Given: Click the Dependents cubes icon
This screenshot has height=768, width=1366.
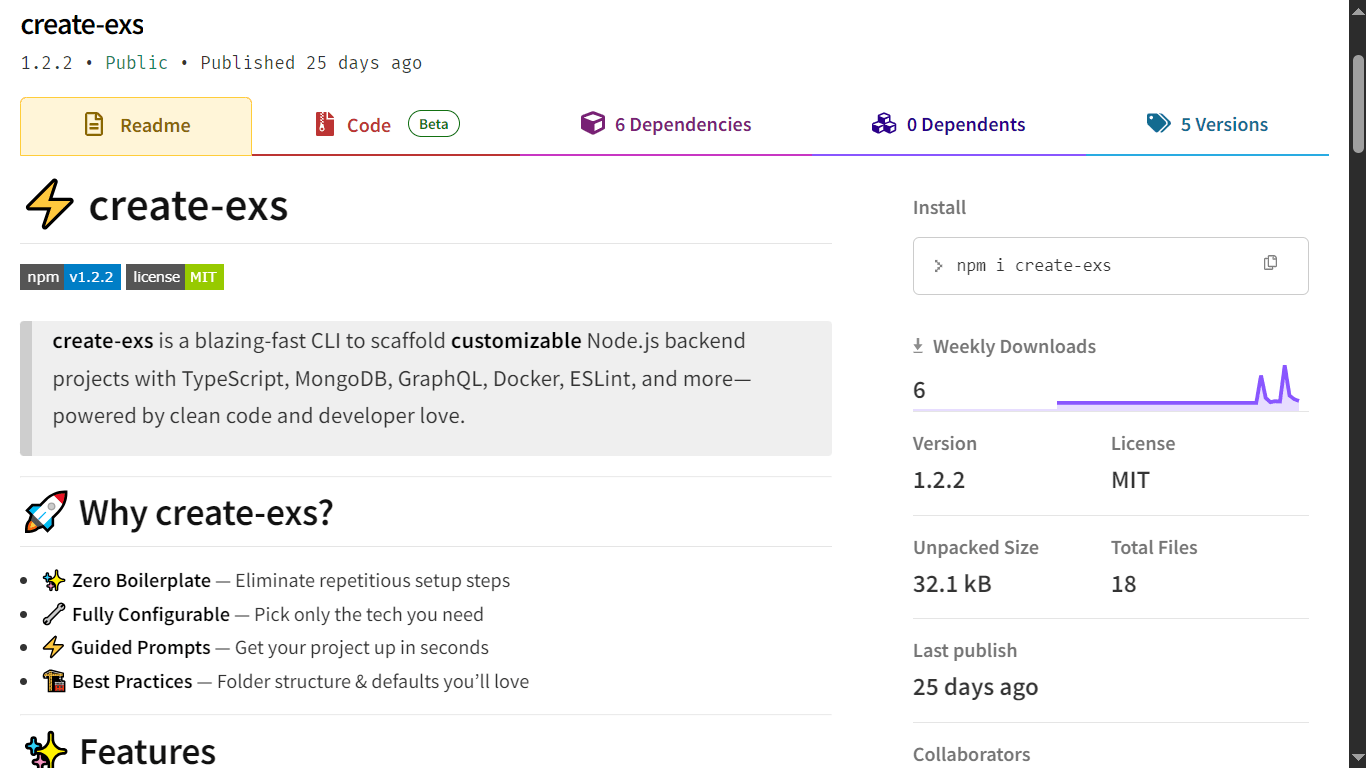Looking at the screenshot, I should coord(884,124).
